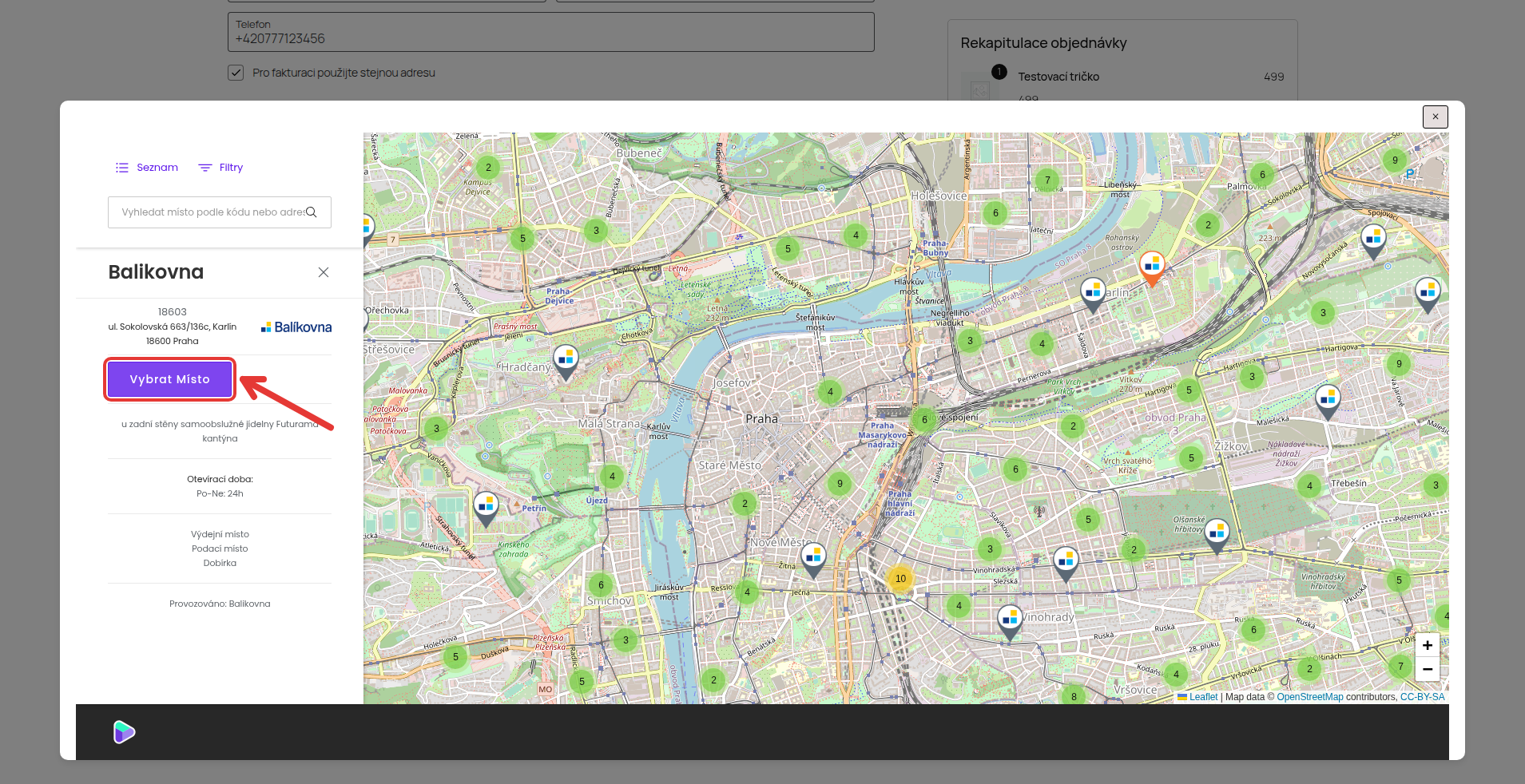
Task: Click the Provozováno: Balikovna text
Action: pos(220,604)
